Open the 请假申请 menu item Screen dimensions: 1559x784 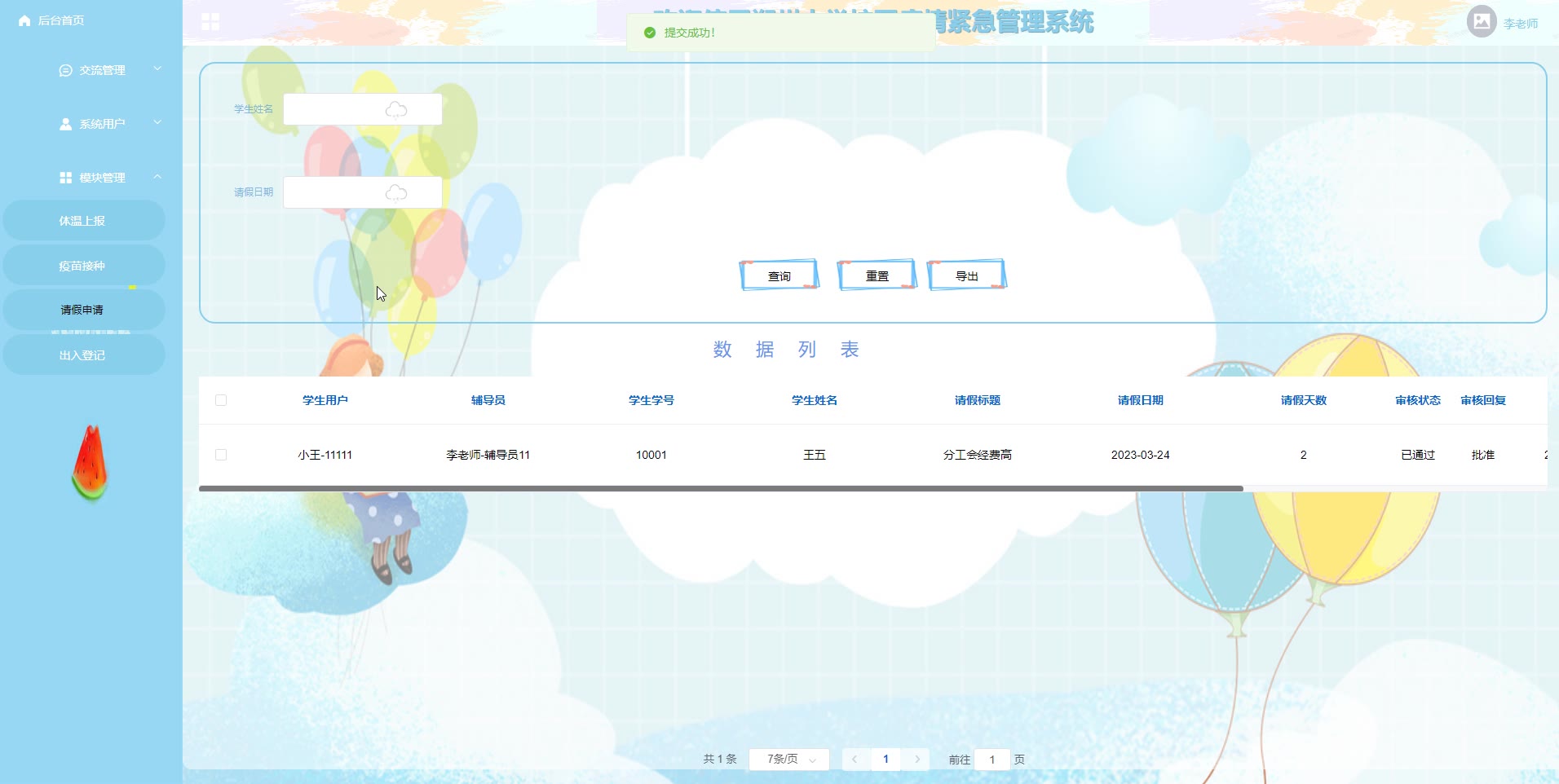coord(83,310)
